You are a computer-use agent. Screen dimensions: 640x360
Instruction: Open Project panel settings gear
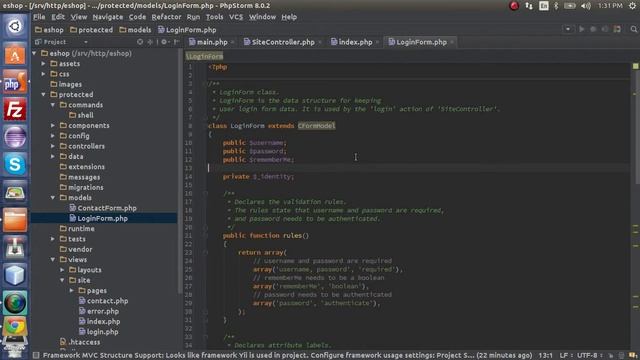click(x=164, y=42)
